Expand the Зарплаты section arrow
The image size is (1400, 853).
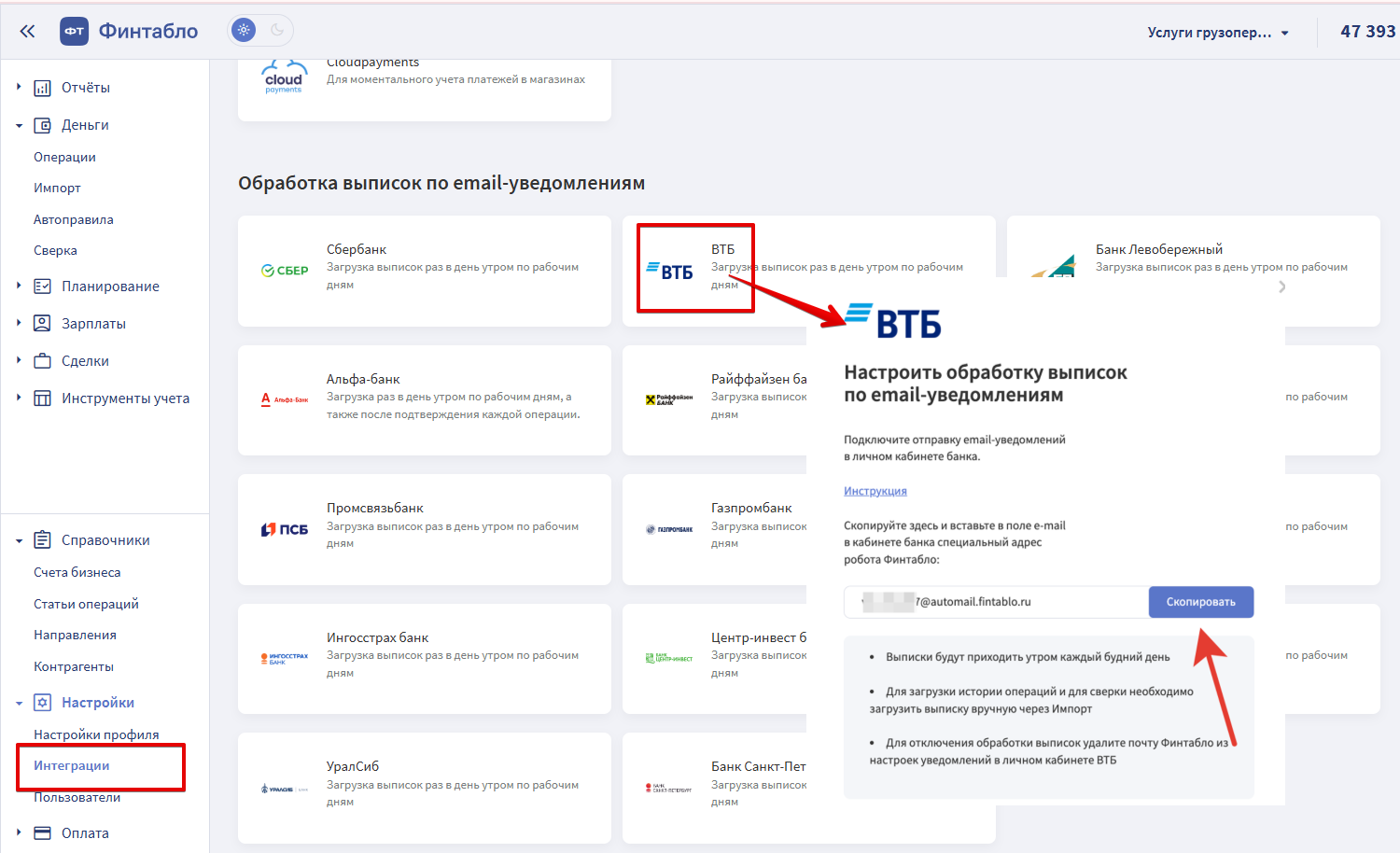click(19, 323)
